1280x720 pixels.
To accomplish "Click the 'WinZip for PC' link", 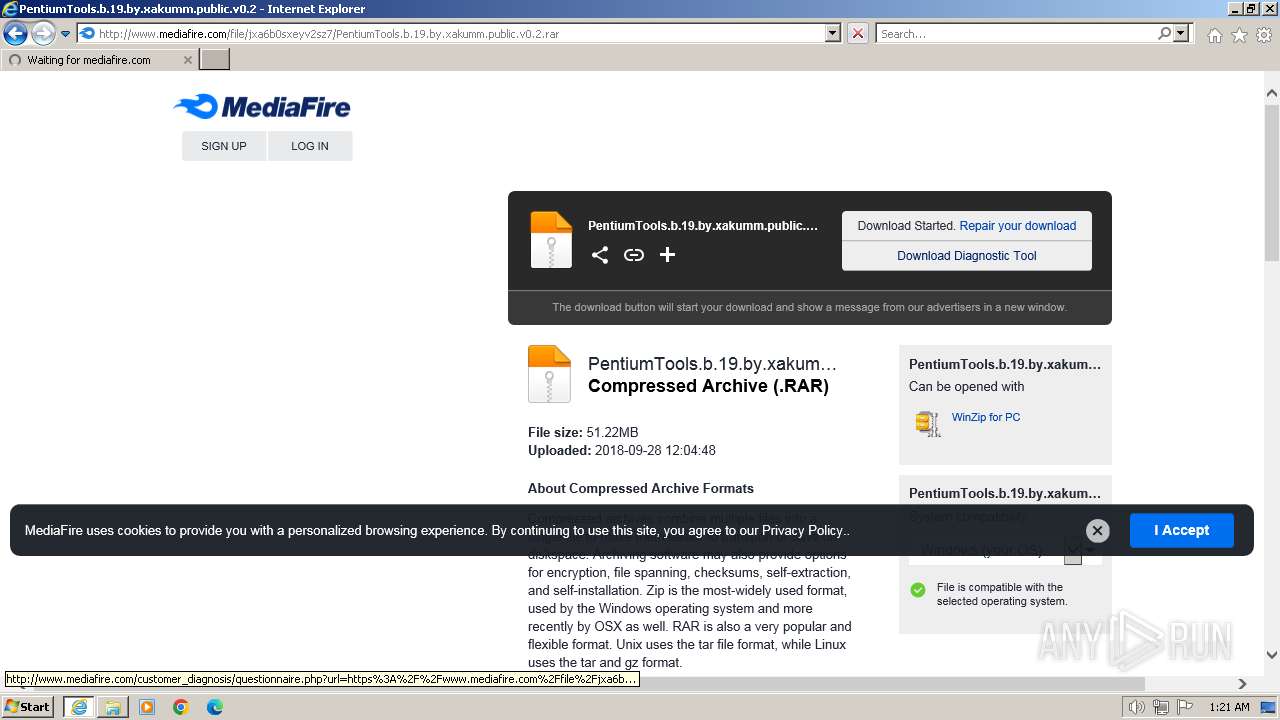I will [x=986, y=417].
